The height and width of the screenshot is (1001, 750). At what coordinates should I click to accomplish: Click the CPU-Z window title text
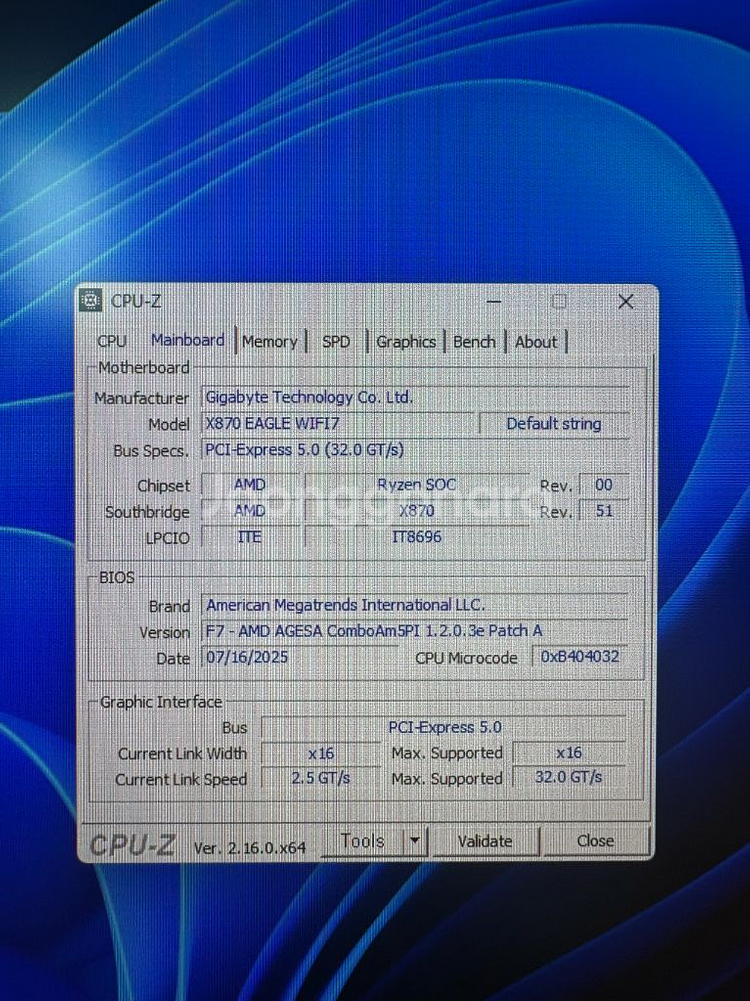(136, 301)
